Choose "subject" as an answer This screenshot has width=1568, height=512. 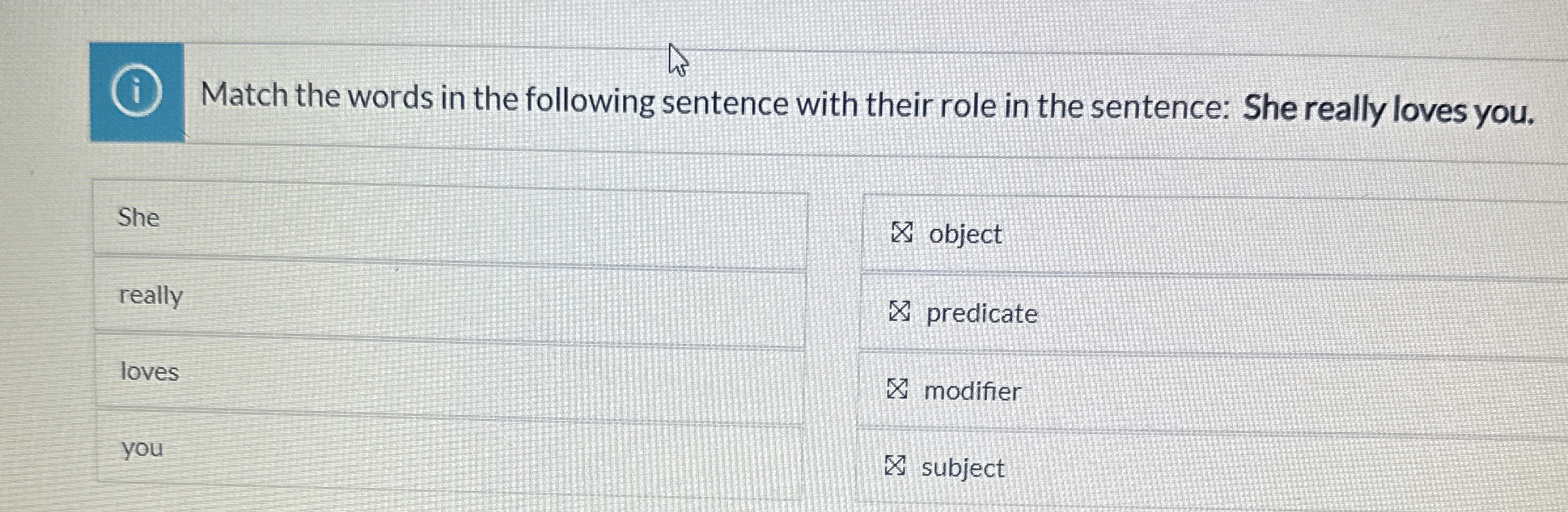(963, 468)
